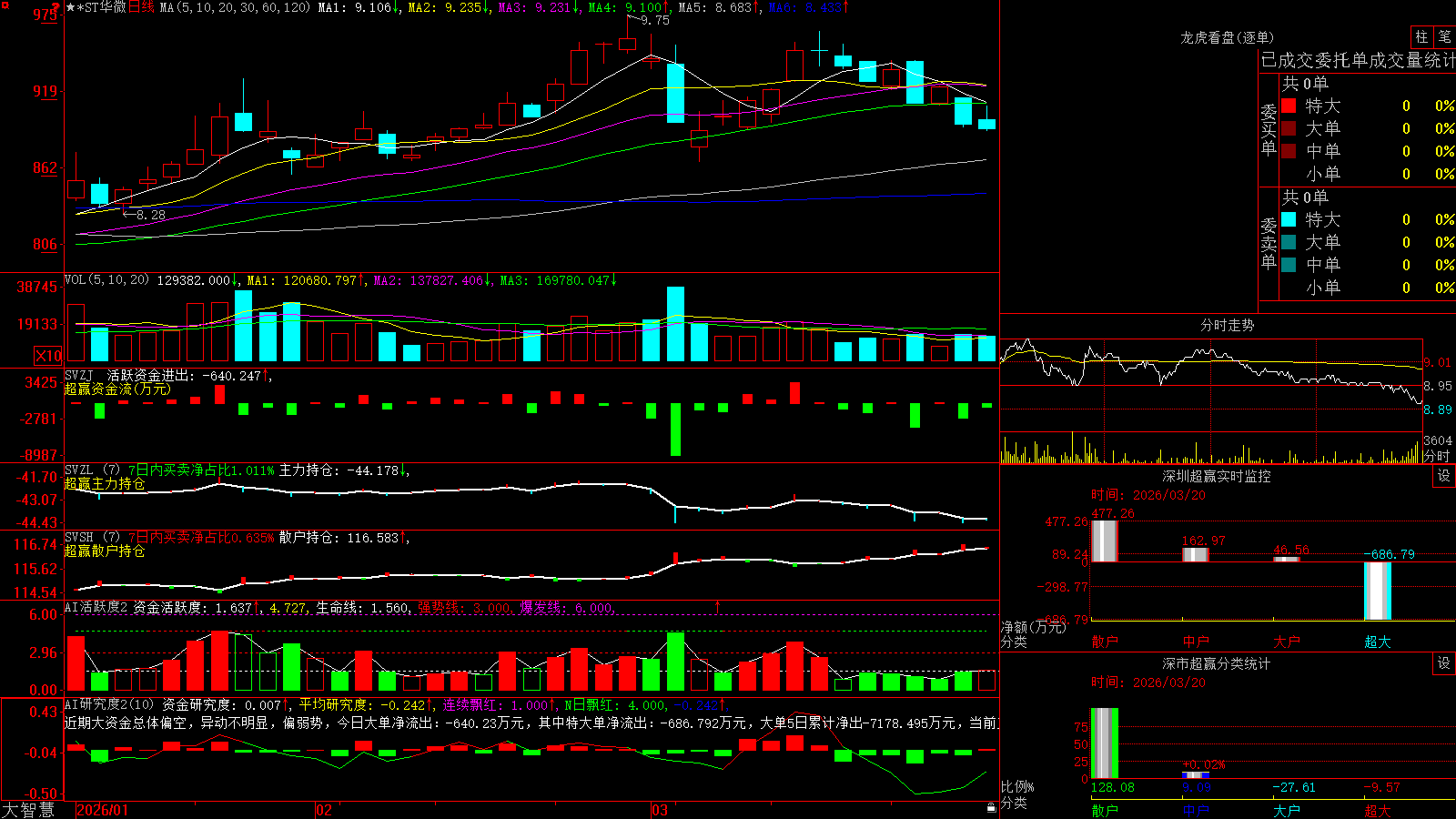Click the SVZL (7) indicator label

pyautogui.click(x=92, y=470)
